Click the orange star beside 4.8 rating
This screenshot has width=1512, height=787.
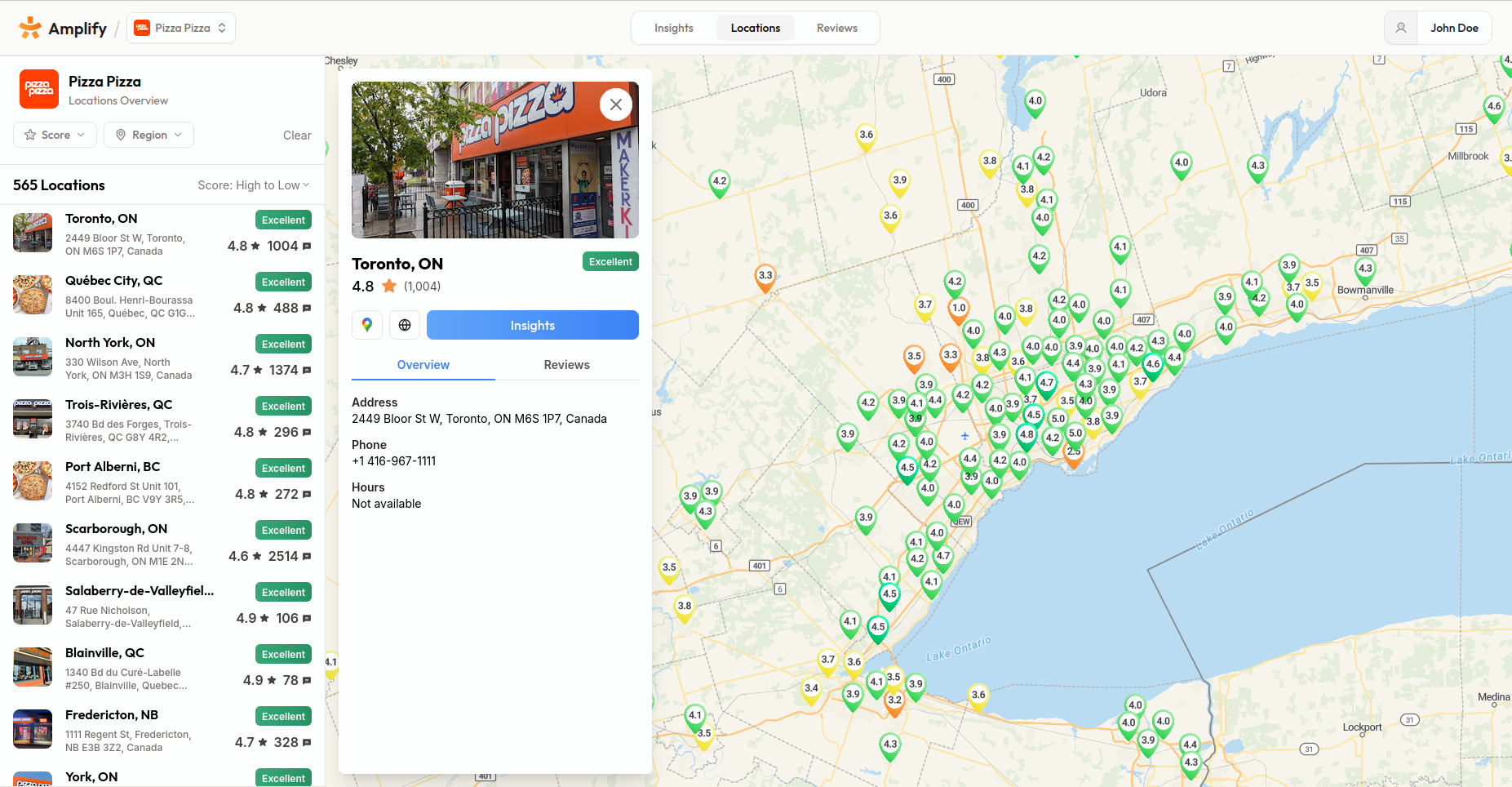[389, 286]
